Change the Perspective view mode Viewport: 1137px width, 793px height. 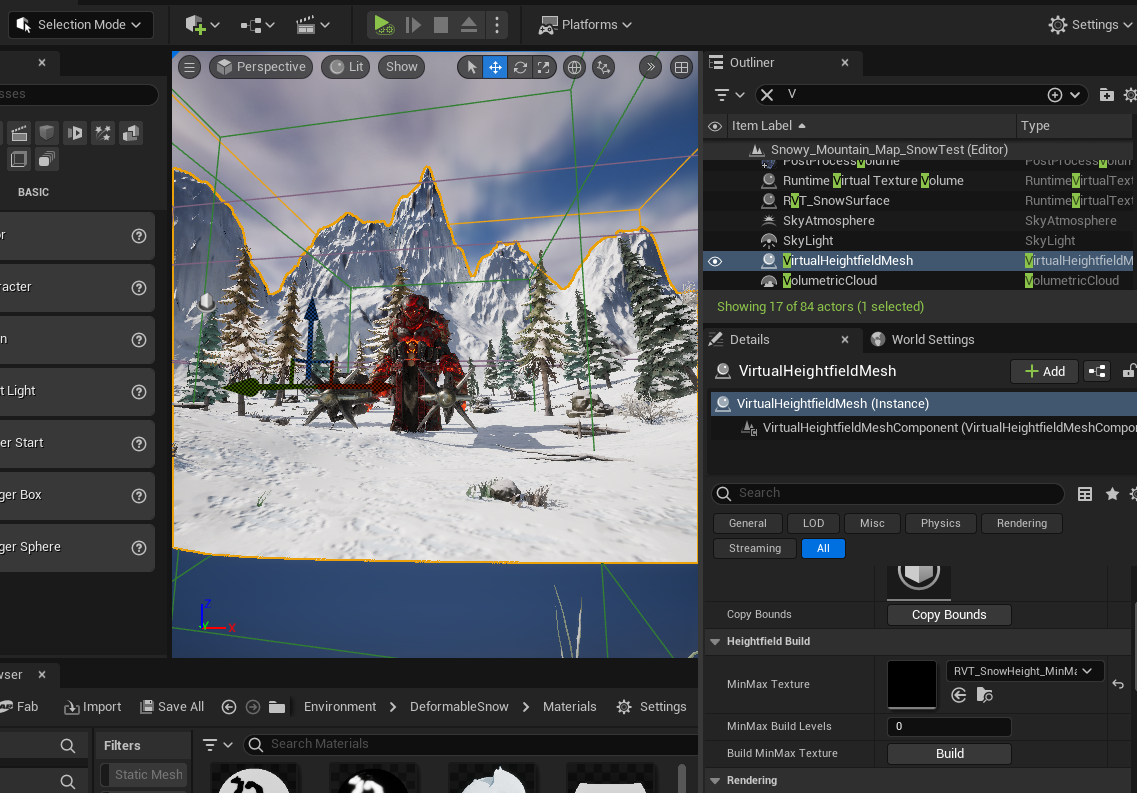coord(261,67)
